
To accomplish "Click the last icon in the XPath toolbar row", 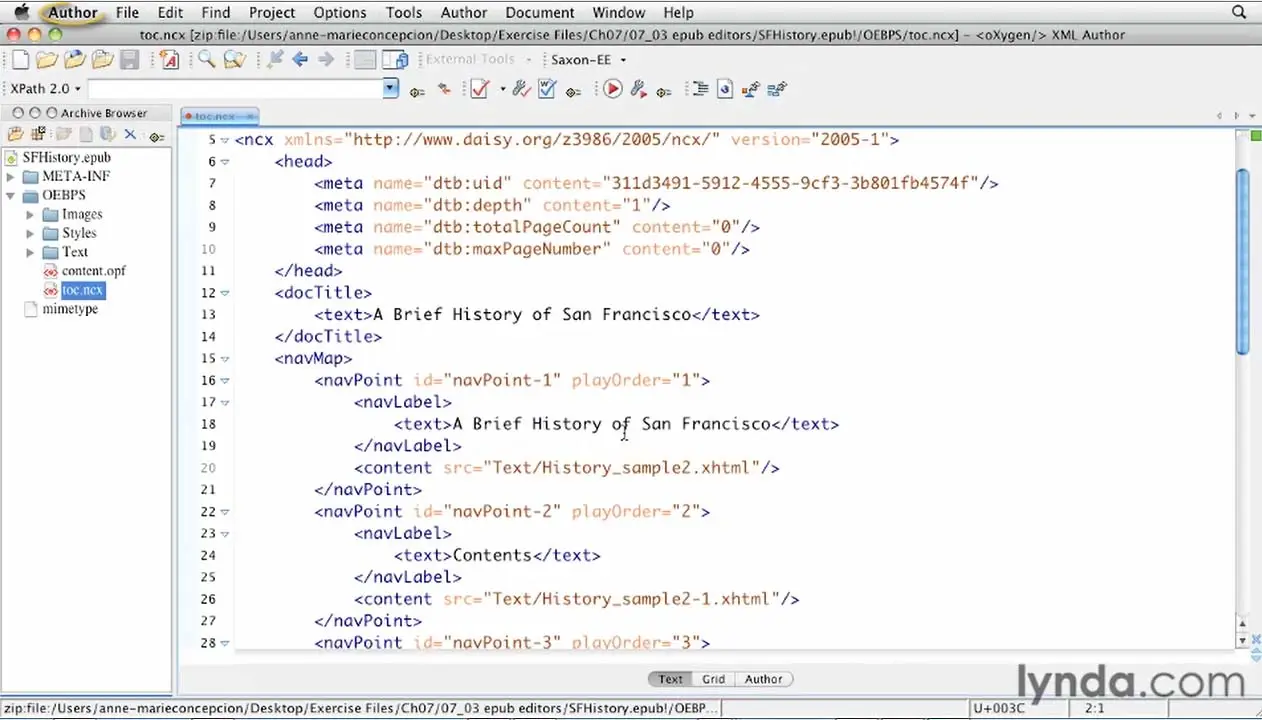I will [779, 89].
